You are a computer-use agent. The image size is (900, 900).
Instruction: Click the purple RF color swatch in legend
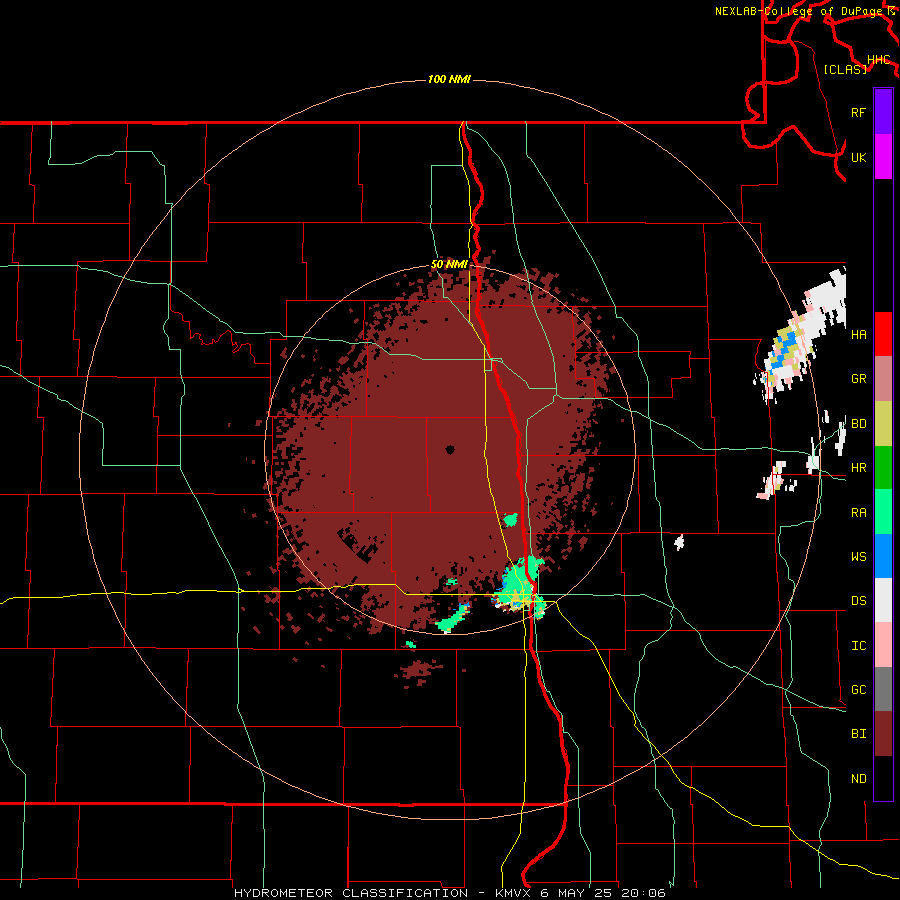click(883, 112)
